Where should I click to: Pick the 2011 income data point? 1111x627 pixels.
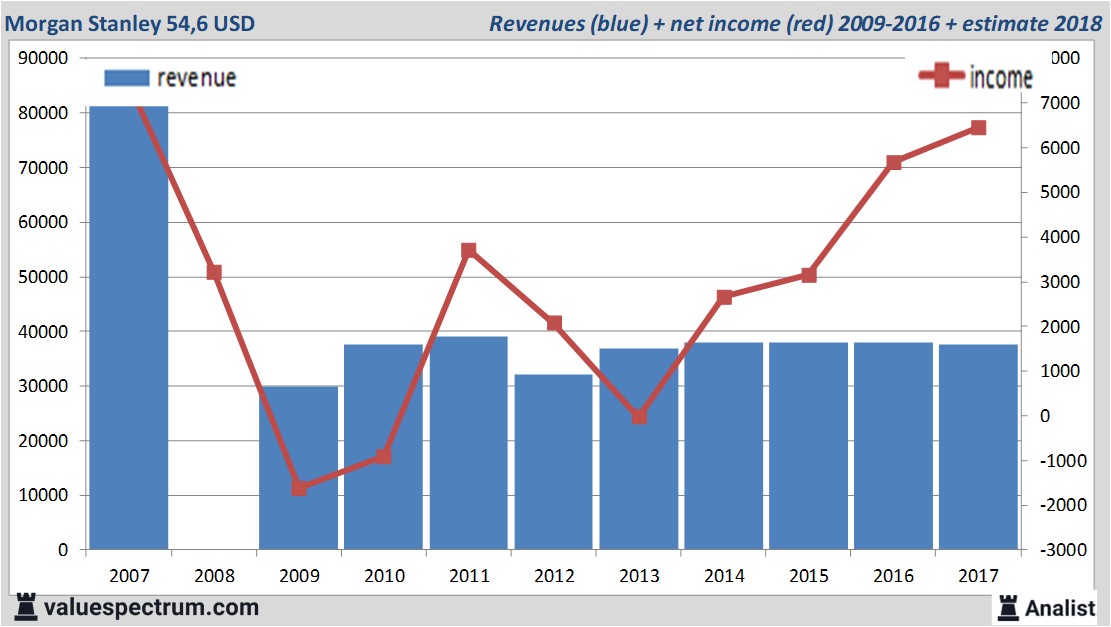click(x=468, y=251)
